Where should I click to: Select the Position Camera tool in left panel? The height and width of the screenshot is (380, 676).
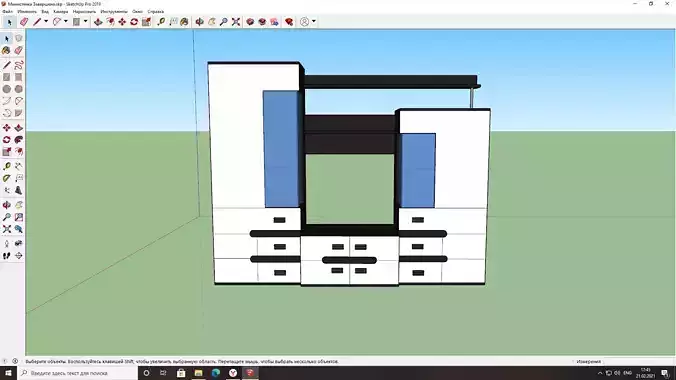pos(6,244)
